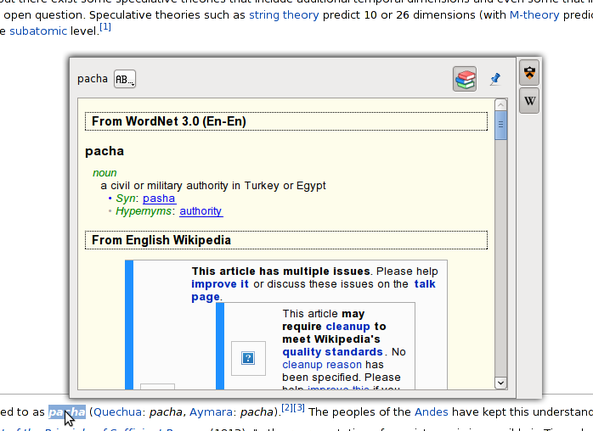593x431 pixels.
Task: Click the bold pacha headword
Action: [x=104, y=151]
